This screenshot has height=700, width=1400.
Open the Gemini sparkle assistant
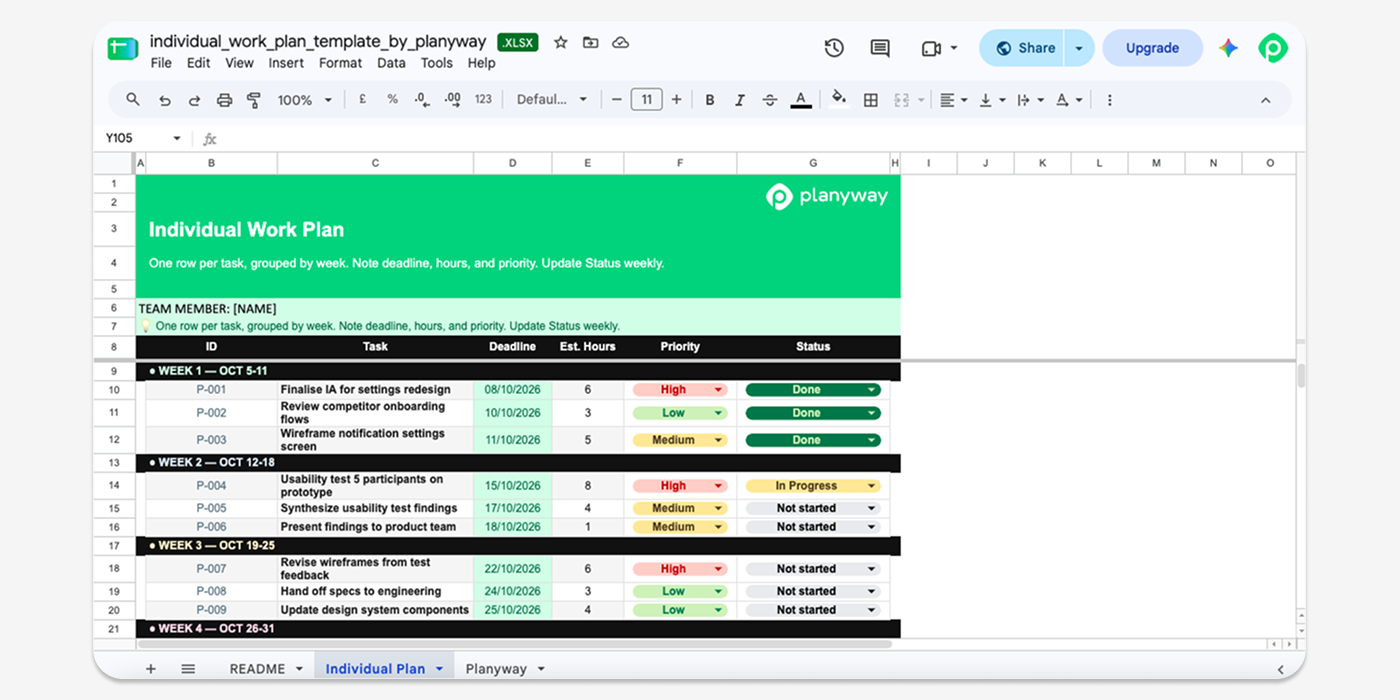[1228, 48]
